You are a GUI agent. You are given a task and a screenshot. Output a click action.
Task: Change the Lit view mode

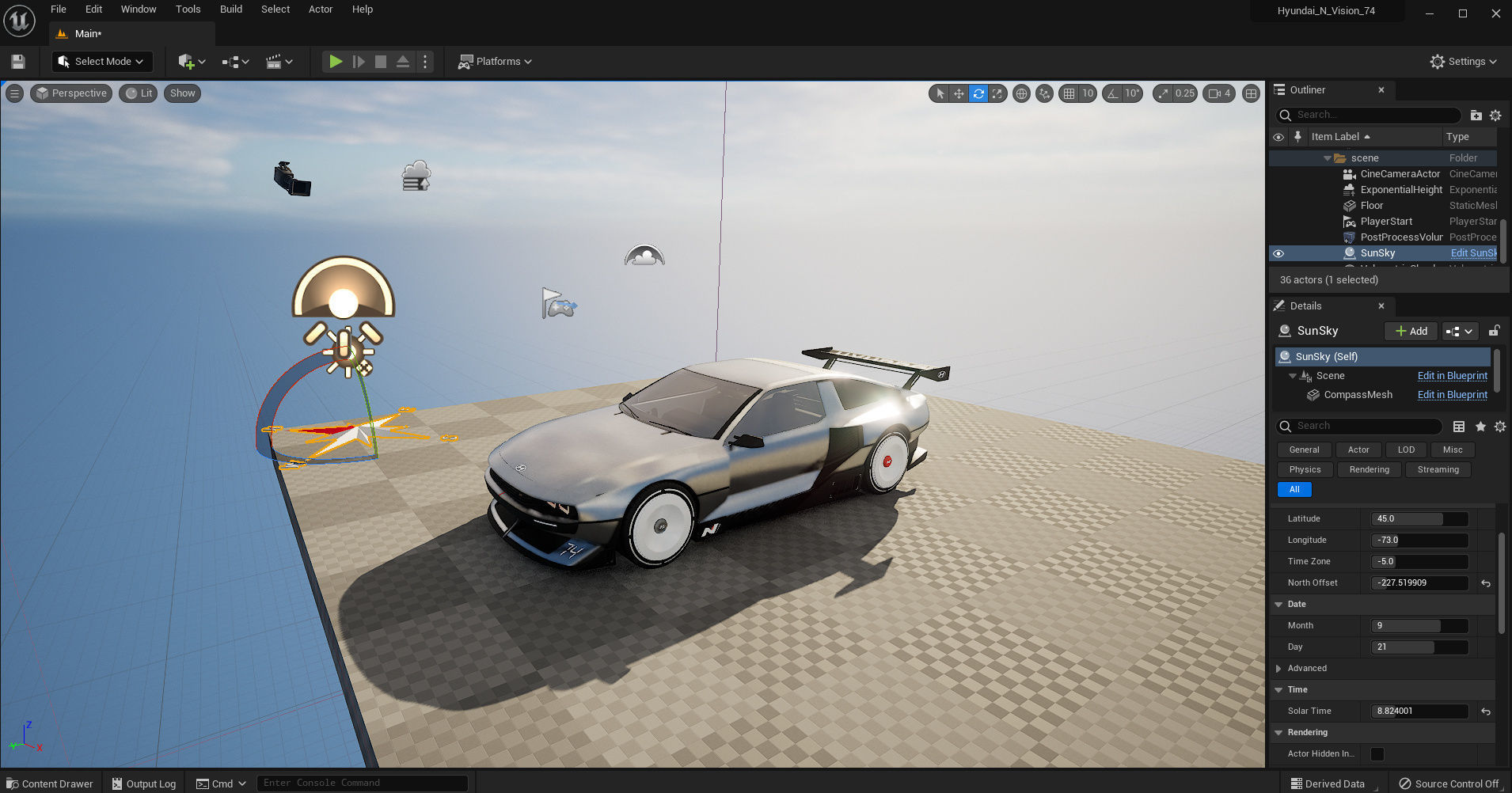(x=139, y=93)
